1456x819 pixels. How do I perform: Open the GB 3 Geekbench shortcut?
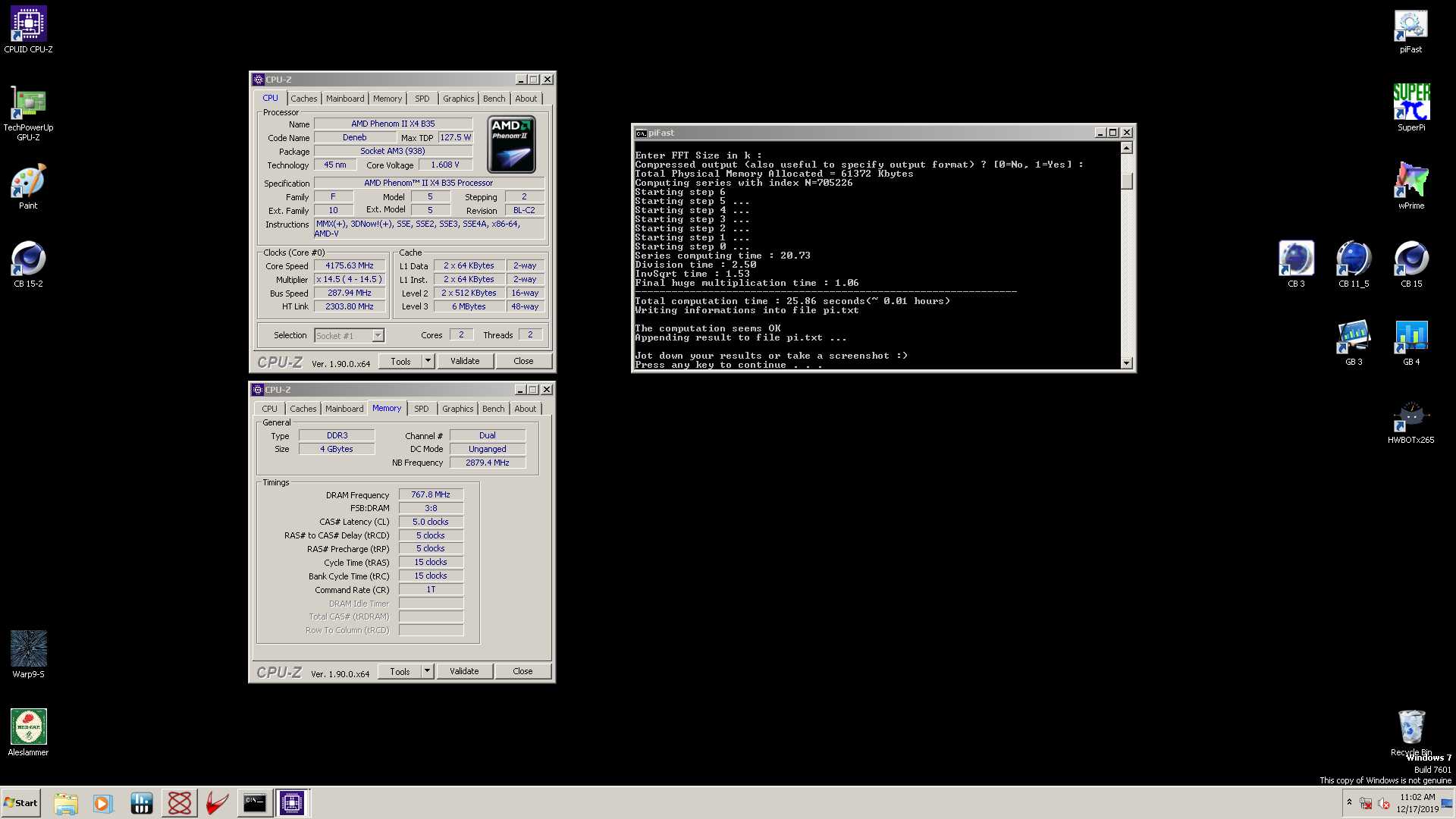coord(1354,343)
